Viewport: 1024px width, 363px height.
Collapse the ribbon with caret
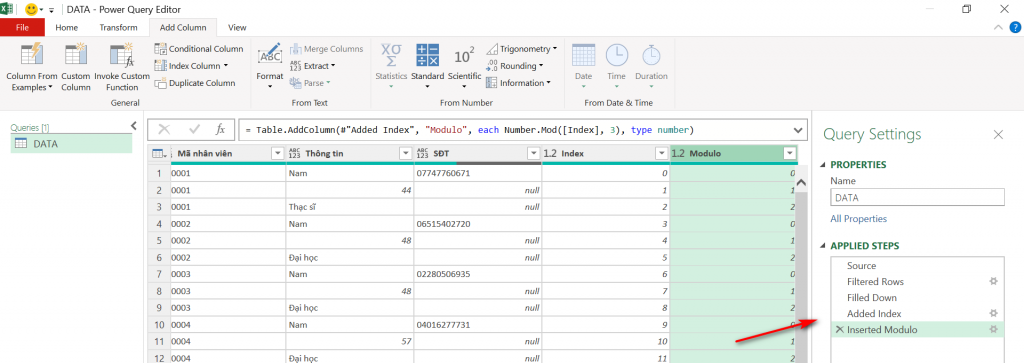click(998, 27)
